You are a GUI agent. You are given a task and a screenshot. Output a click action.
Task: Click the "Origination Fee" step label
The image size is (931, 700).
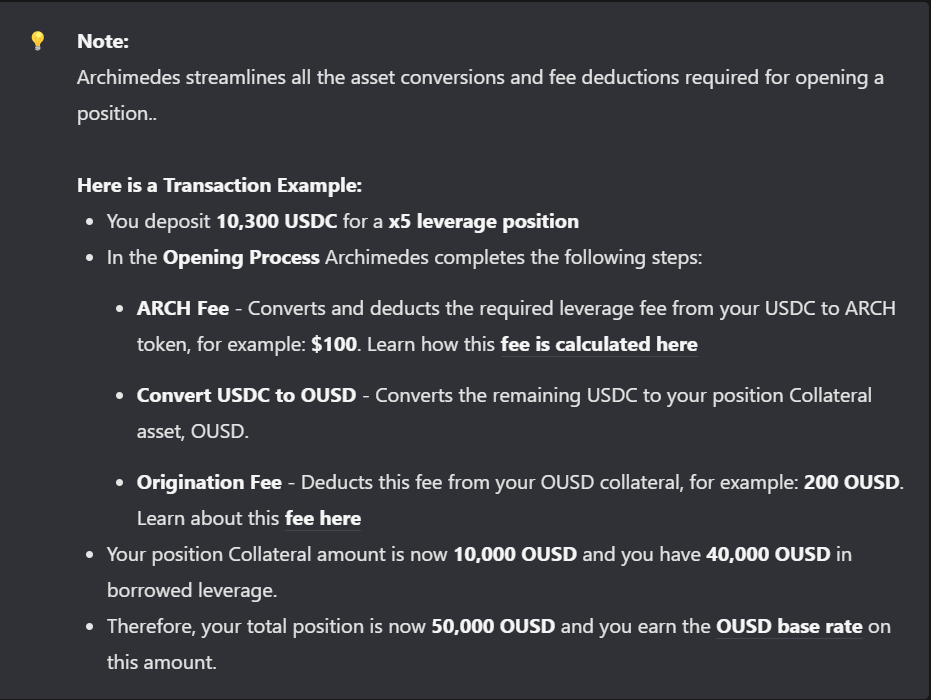pyautogui.click(x=209, y=483)
